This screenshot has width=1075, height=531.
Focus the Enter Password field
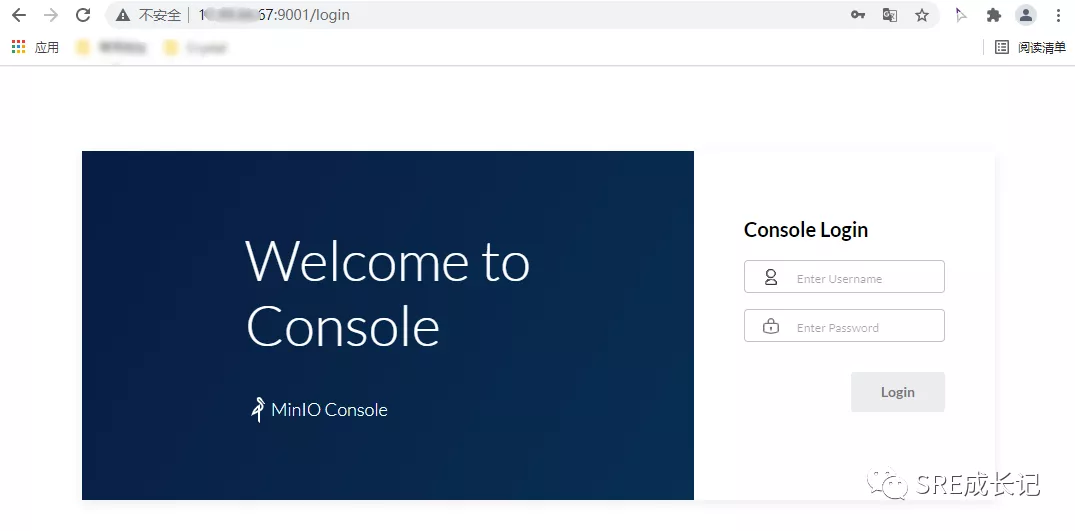point(844,325)
